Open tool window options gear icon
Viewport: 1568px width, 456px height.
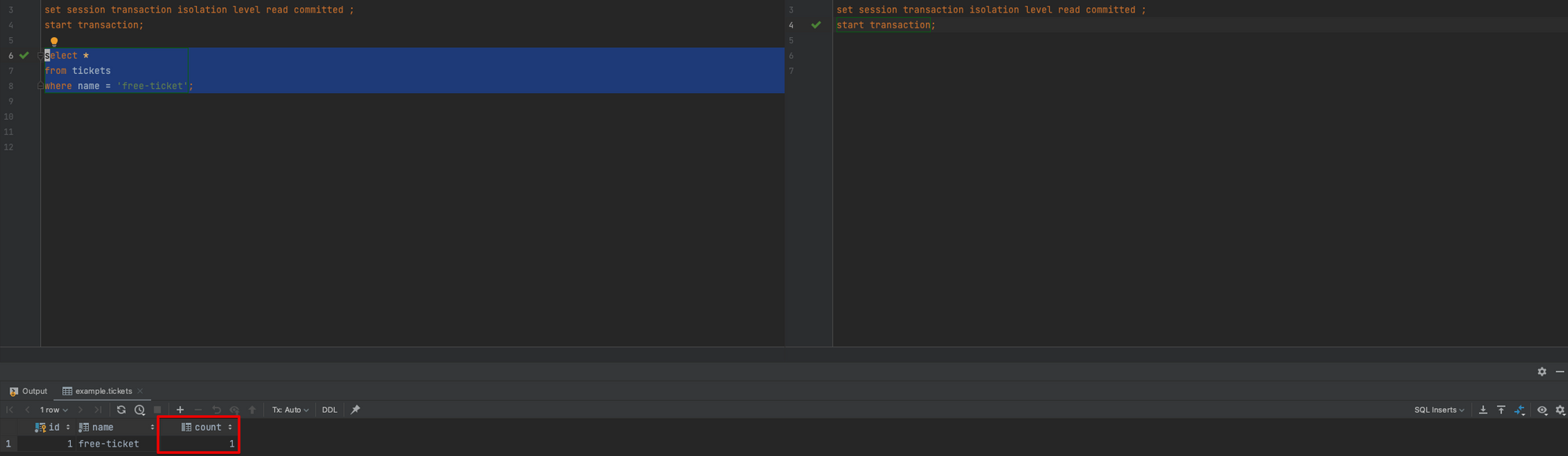pos(1542,372)
